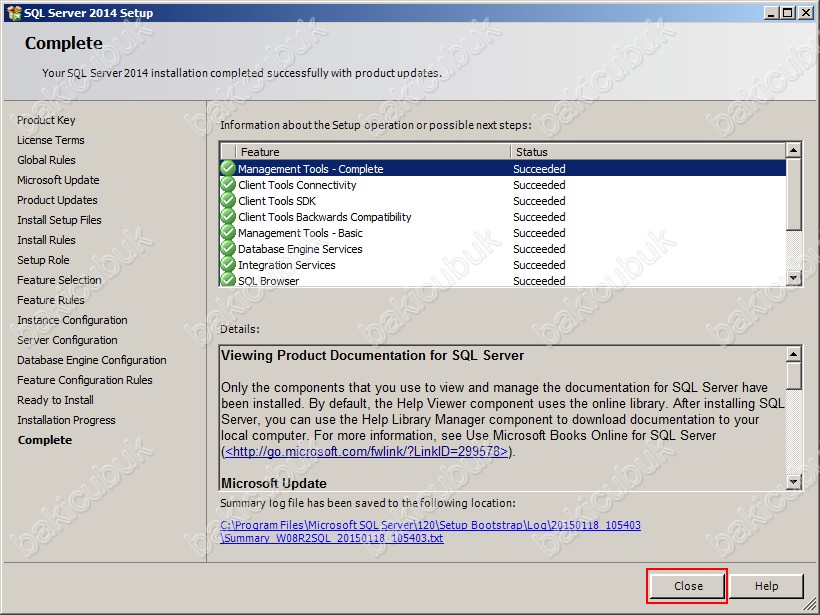Viewport: 820px width, 615px height.
Task: Click the Feature column header
Action: click(373, 152)
